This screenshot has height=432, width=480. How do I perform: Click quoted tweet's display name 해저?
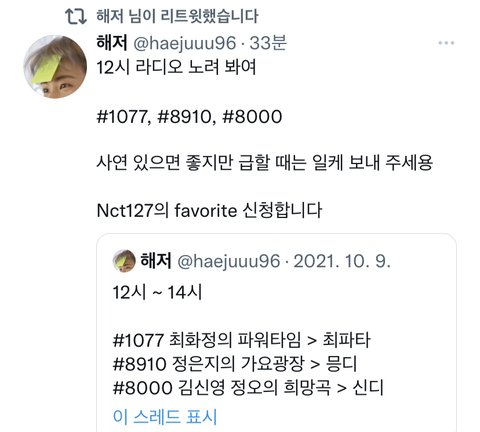point(156,260)
